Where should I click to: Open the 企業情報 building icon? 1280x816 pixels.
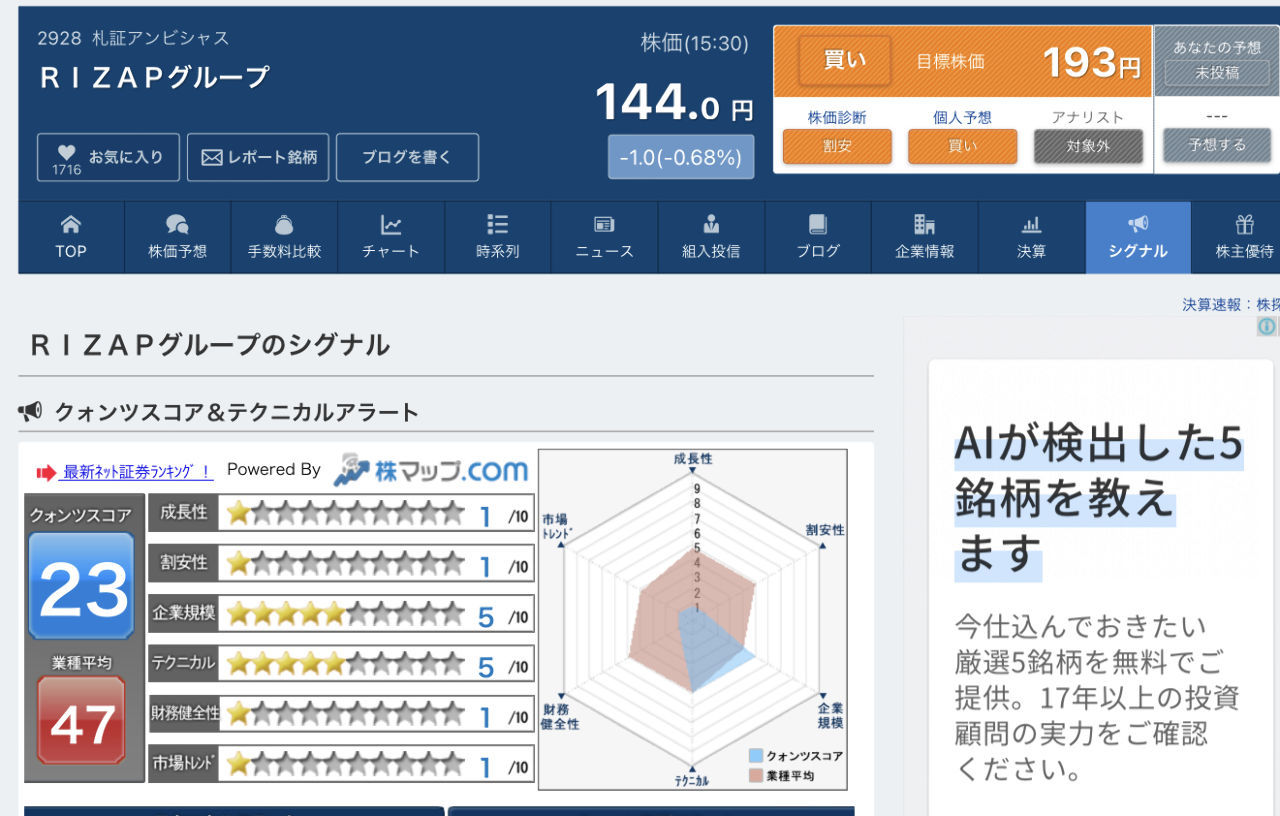(924, 225)
